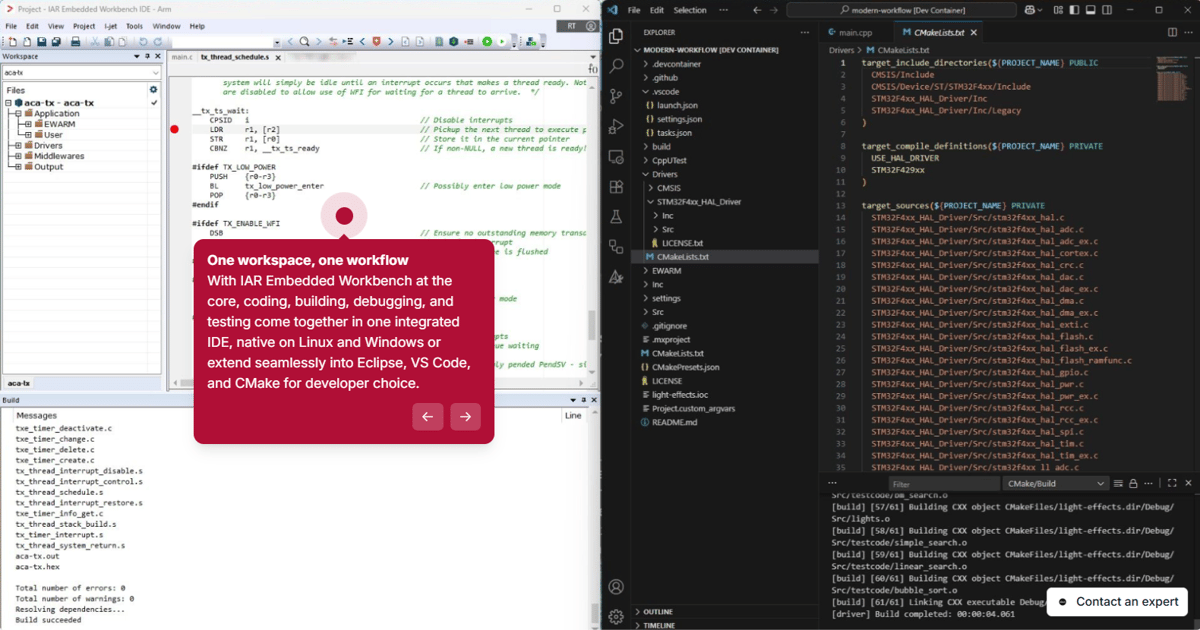The width and height of the screenshot is (1200, 630).
Task: Open VS Code Testing flask icon
Action: coord(616,217)
